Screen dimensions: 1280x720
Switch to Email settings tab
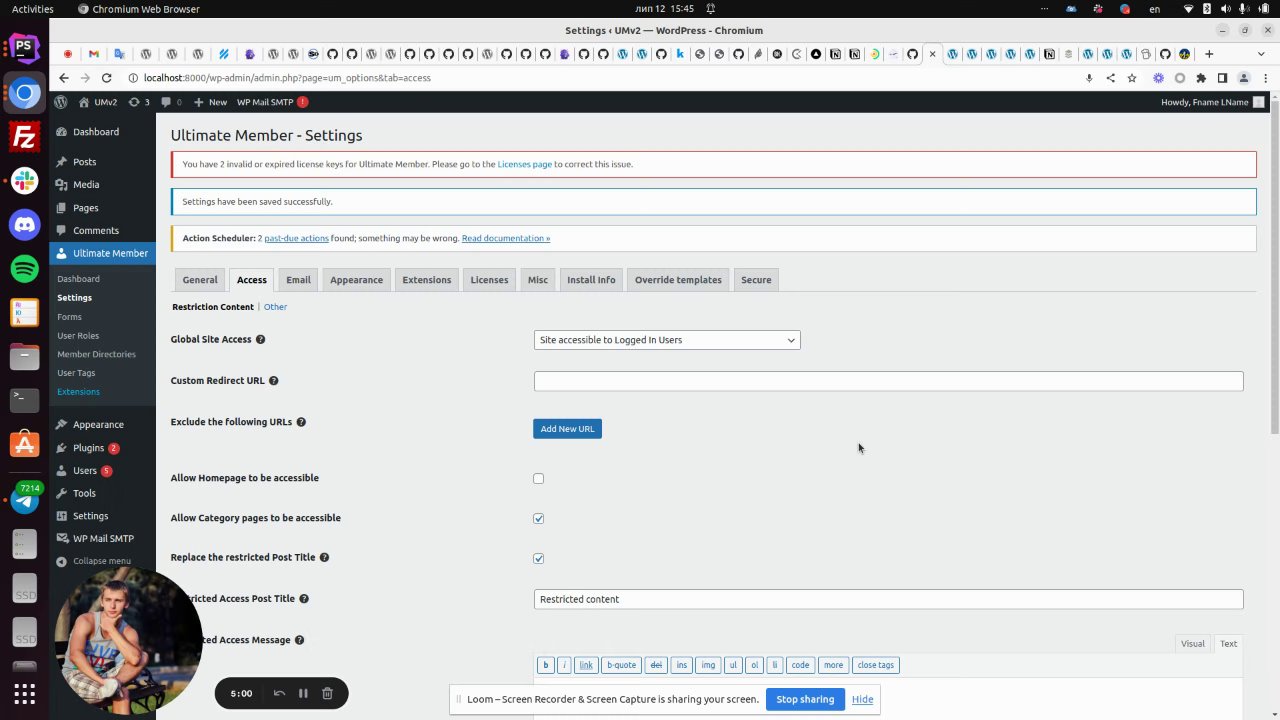tap(298, 280)
